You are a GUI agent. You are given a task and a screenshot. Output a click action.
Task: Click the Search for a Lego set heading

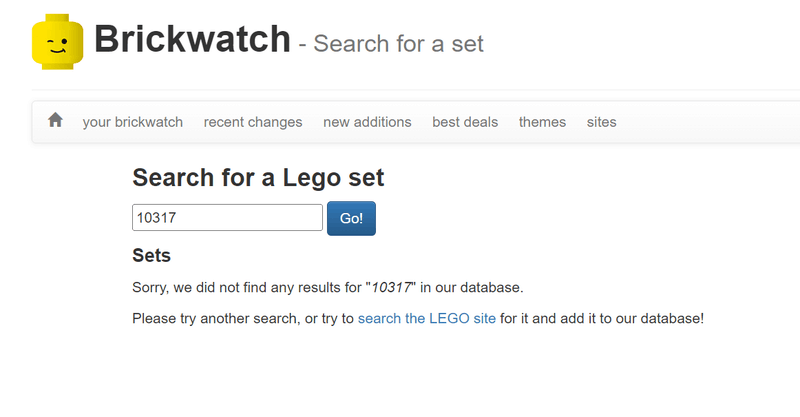click(258, 178)
